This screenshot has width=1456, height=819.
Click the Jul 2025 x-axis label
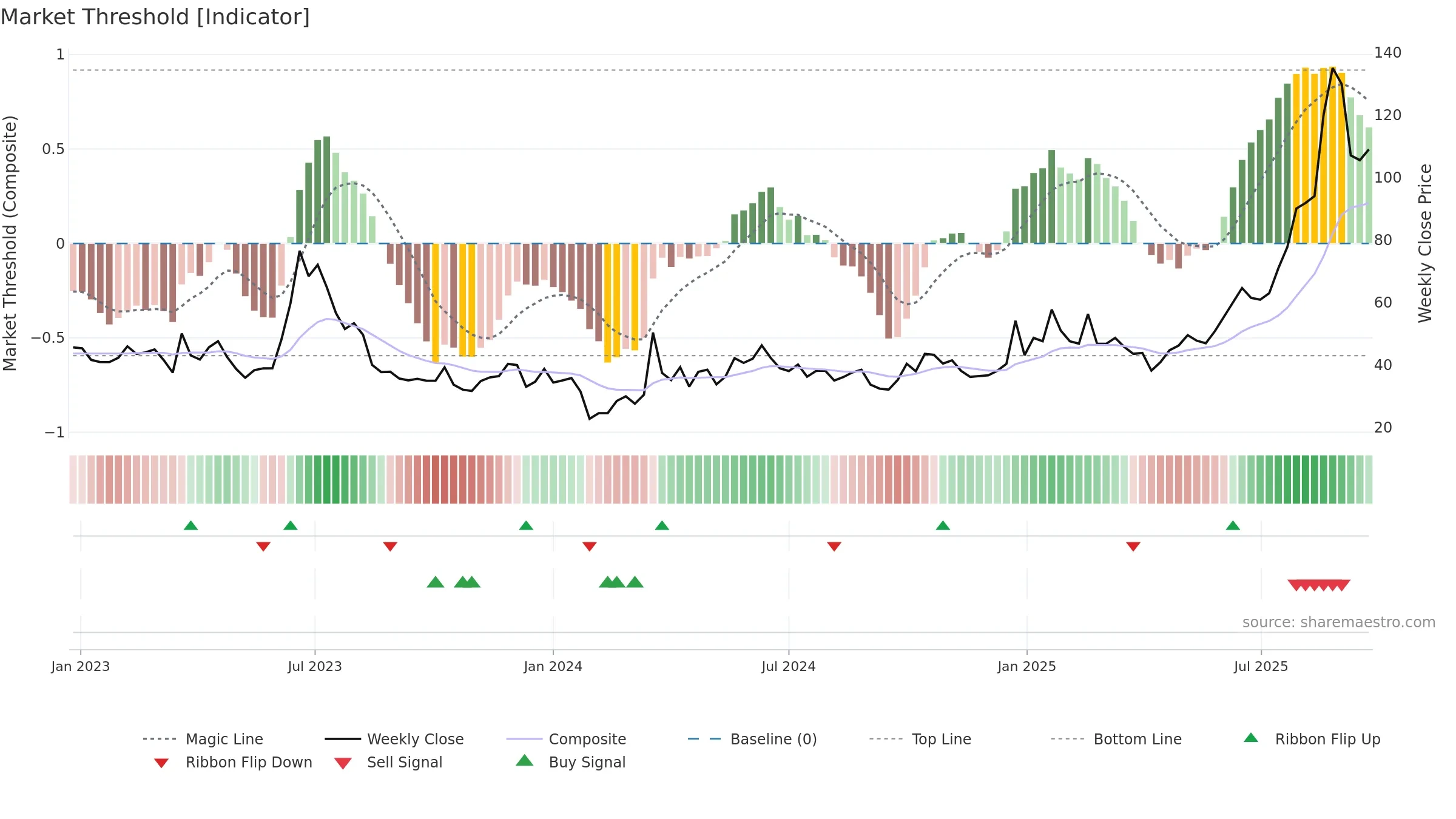tap(1261, 667)
